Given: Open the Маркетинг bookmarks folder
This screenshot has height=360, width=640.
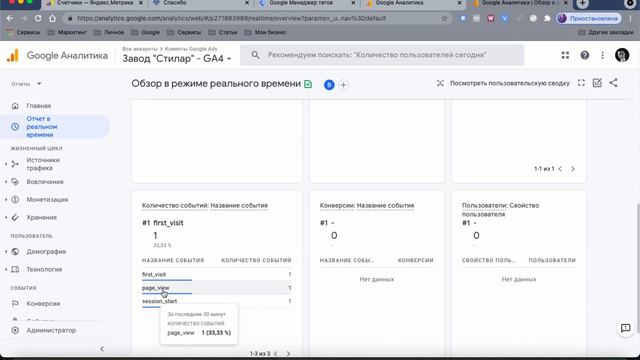Looking at the screenshot, I should pos(67,32).
